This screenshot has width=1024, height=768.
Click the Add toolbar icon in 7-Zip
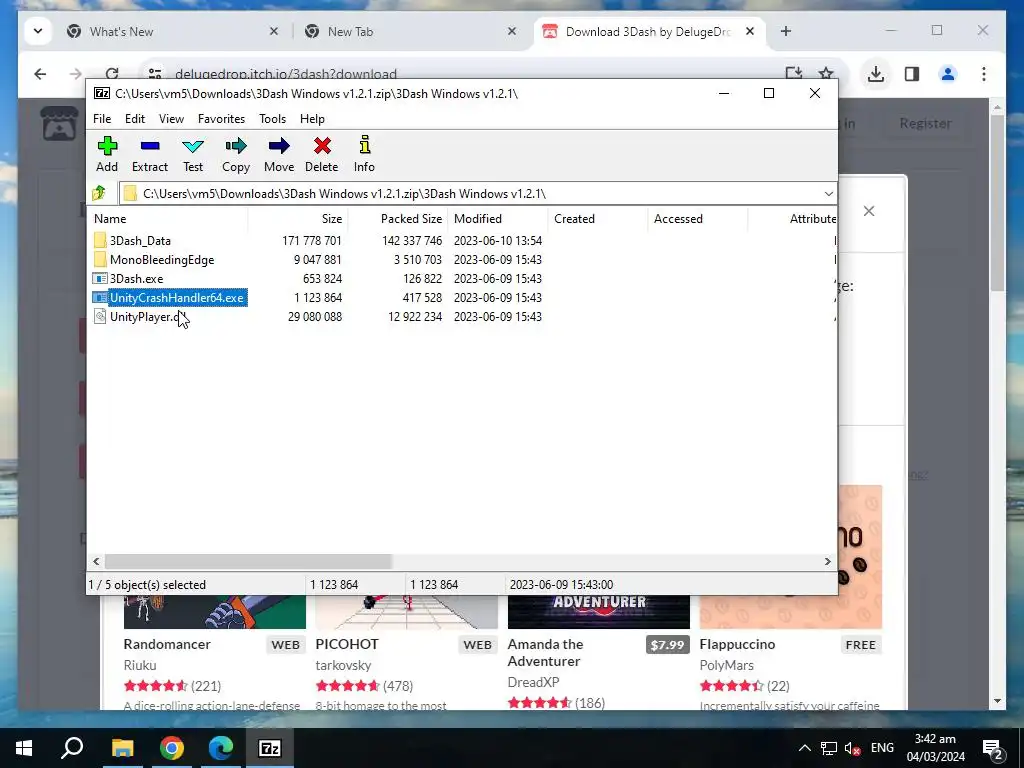click(x=107, y=146)
